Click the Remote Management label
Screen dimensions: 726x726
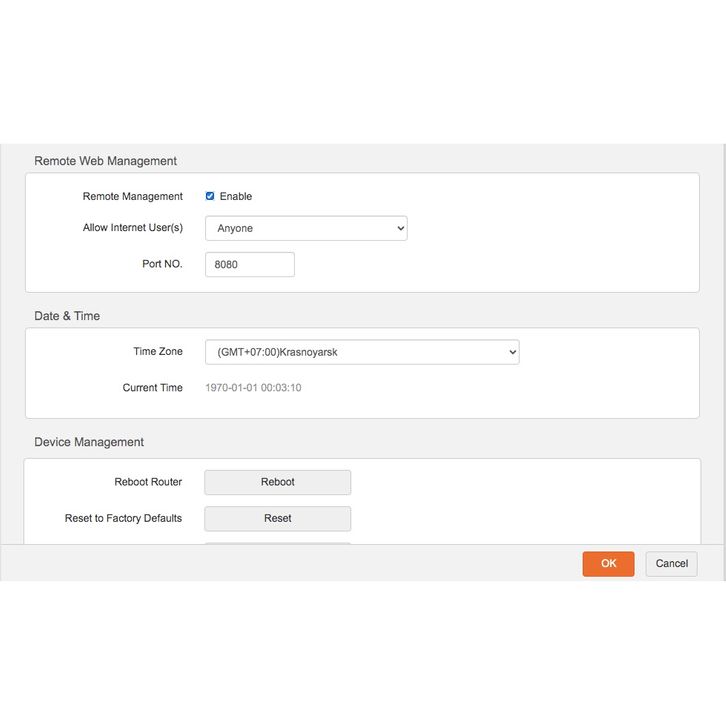(133, 197)
